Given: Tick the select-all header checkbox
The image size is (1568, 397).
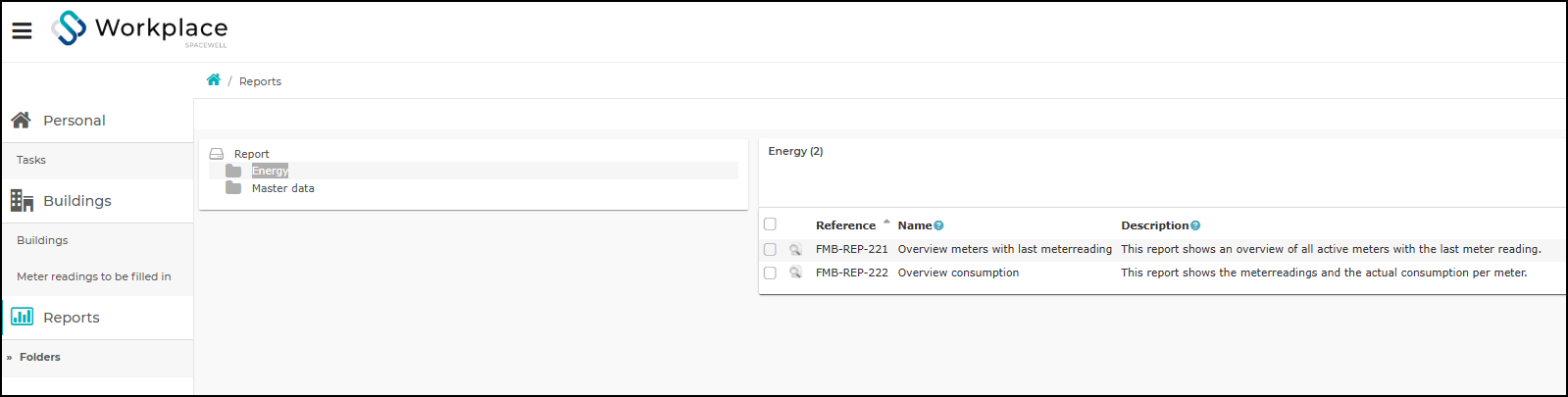Looking at the screenshot, I should pyautogui.click(x=770, y=224).
